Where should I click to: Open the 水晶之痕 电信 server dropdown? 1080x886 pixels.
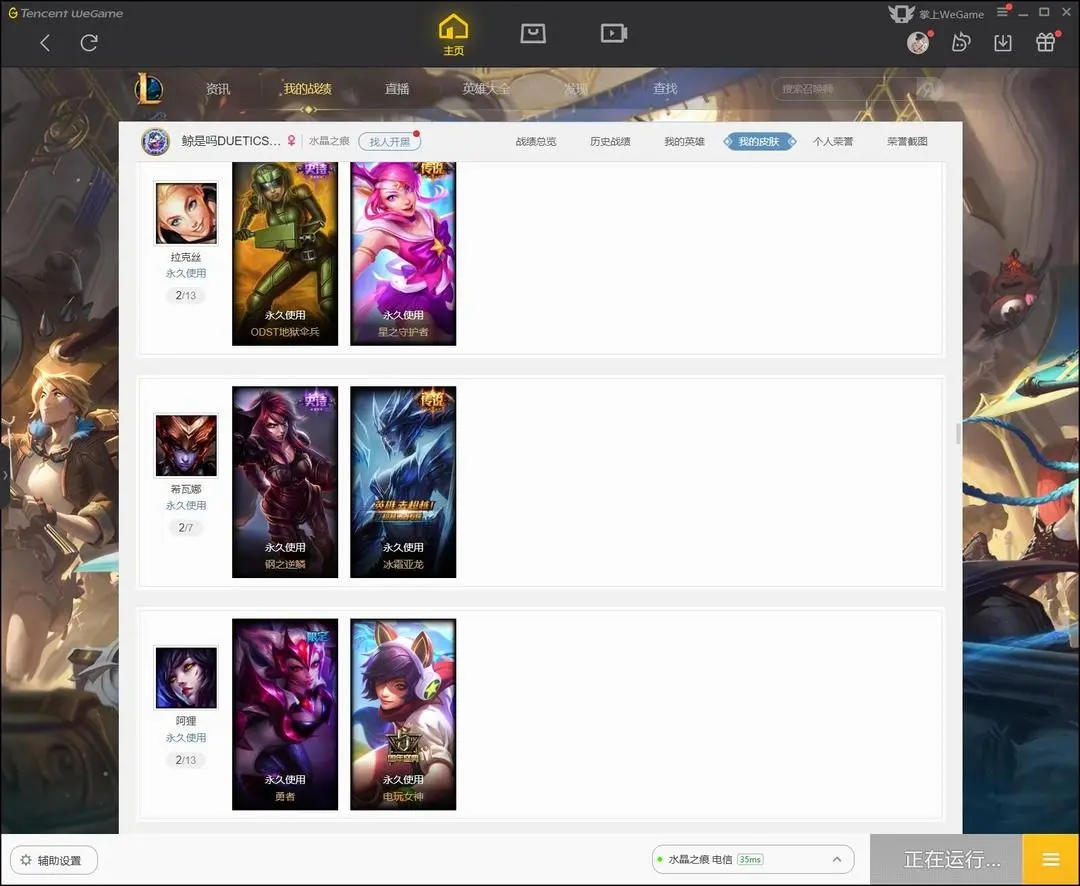pyautogui.click(x=753, y=860)
